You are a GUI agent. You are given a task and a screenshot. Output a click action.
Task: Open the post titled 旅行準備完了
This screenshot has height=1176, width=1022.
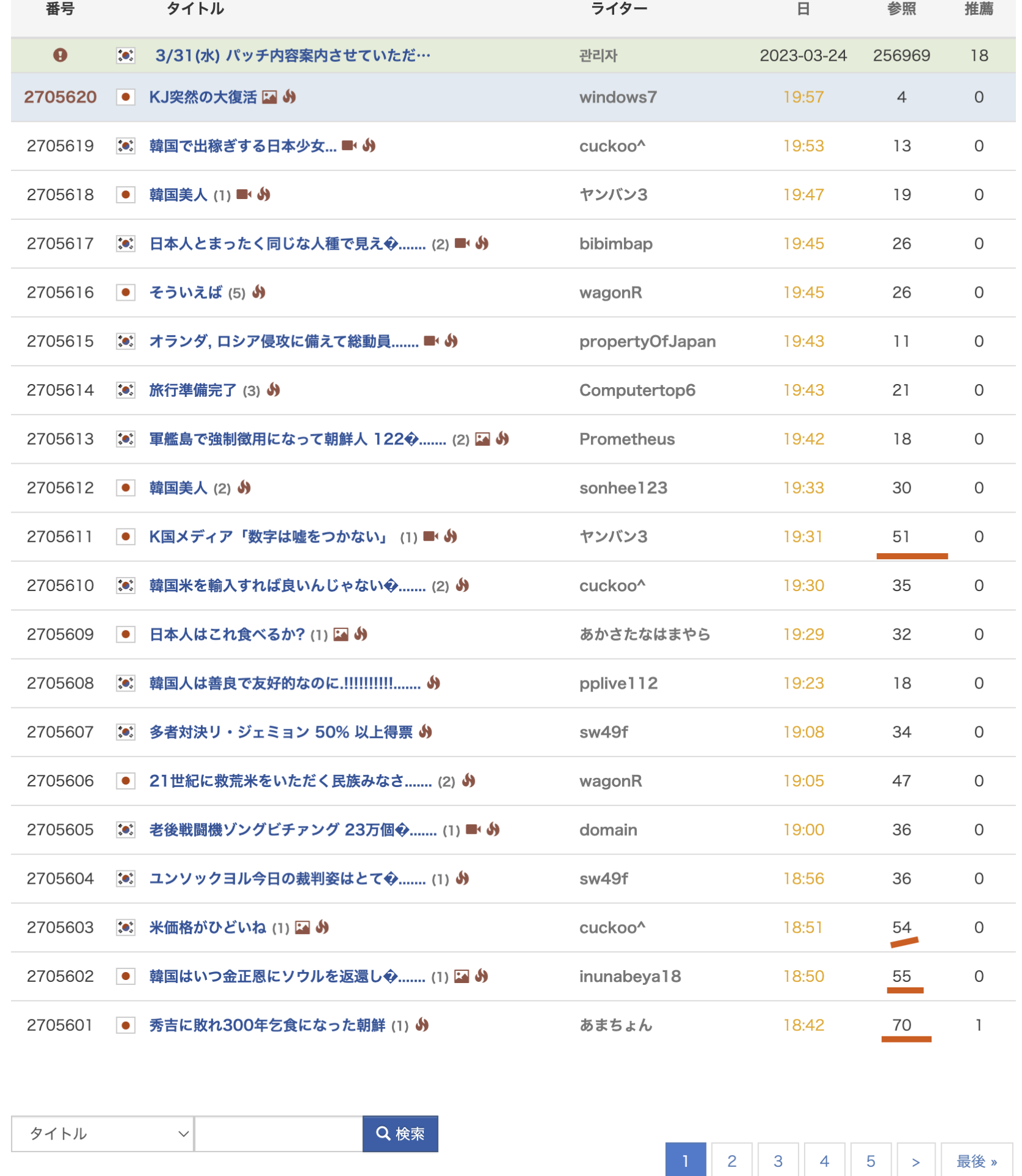193,390
